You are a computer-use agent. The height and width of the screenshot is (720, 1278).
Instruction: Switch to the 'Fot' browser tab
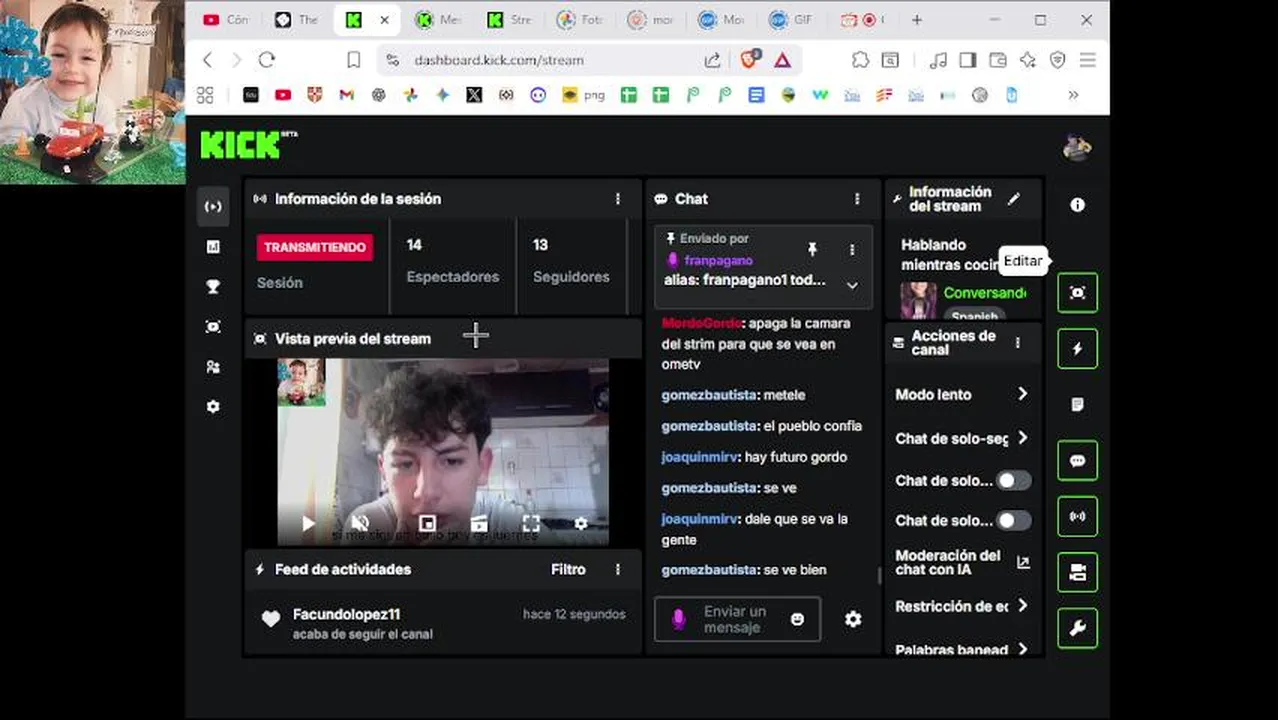point(581,20)
